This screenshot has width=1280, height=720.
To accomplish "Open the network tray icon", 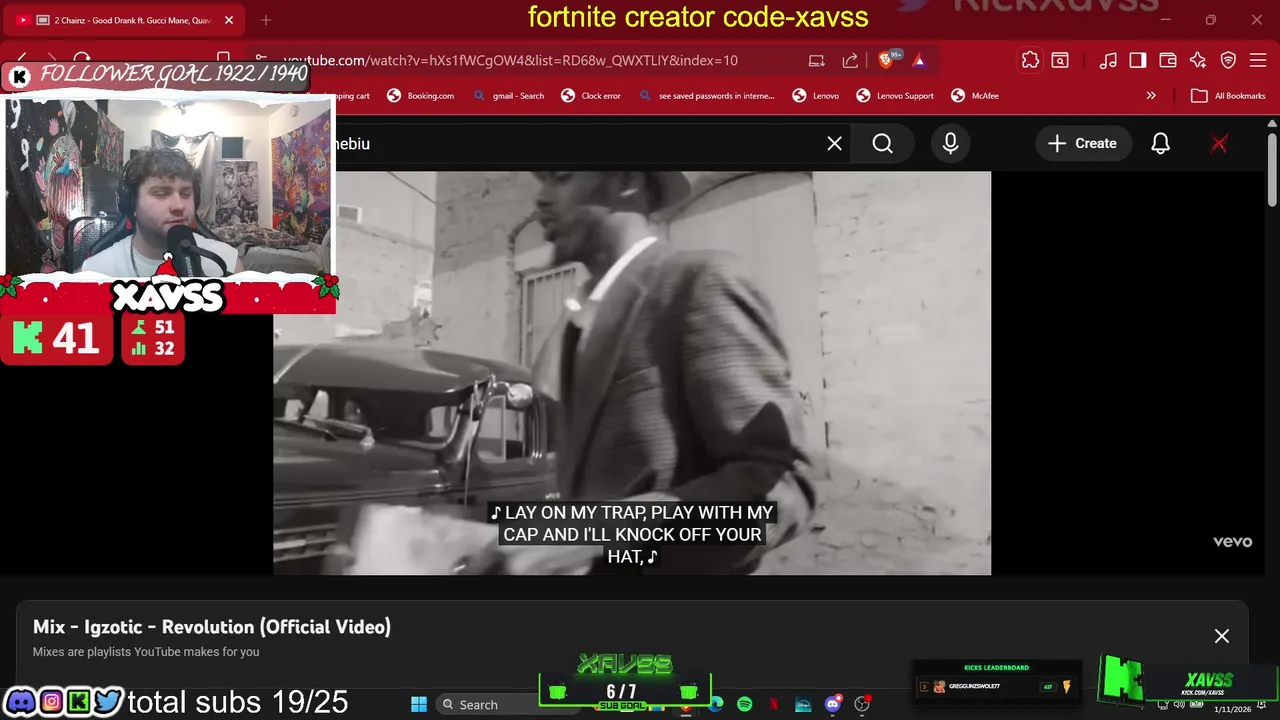I will (x=1163, y=705).
